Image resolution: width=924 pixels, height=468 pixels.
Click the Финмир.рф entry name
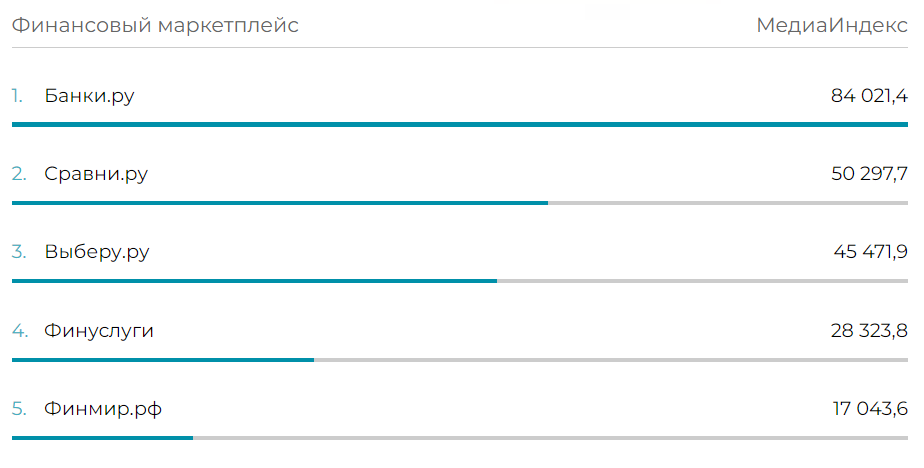[103, 408]
